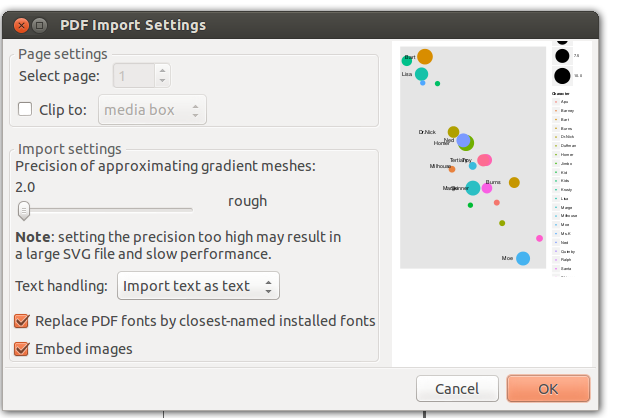Viewport: 618px width, 418px height.
Task: Increase page number with up arrow
Action: click(163, 69)
